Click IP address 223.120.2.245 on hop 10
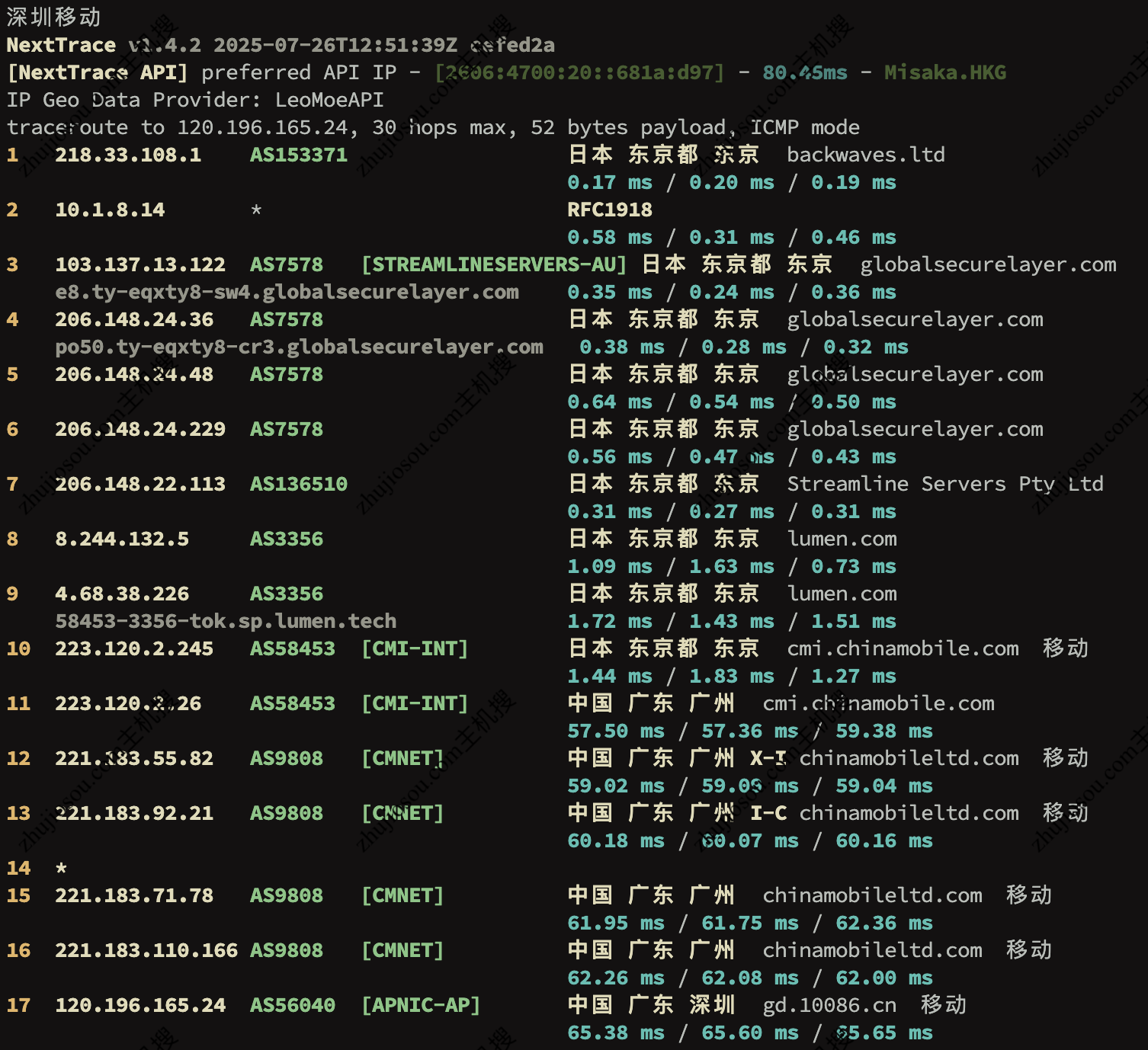This screenshot has width=1148, height=1050. (134, 648)
